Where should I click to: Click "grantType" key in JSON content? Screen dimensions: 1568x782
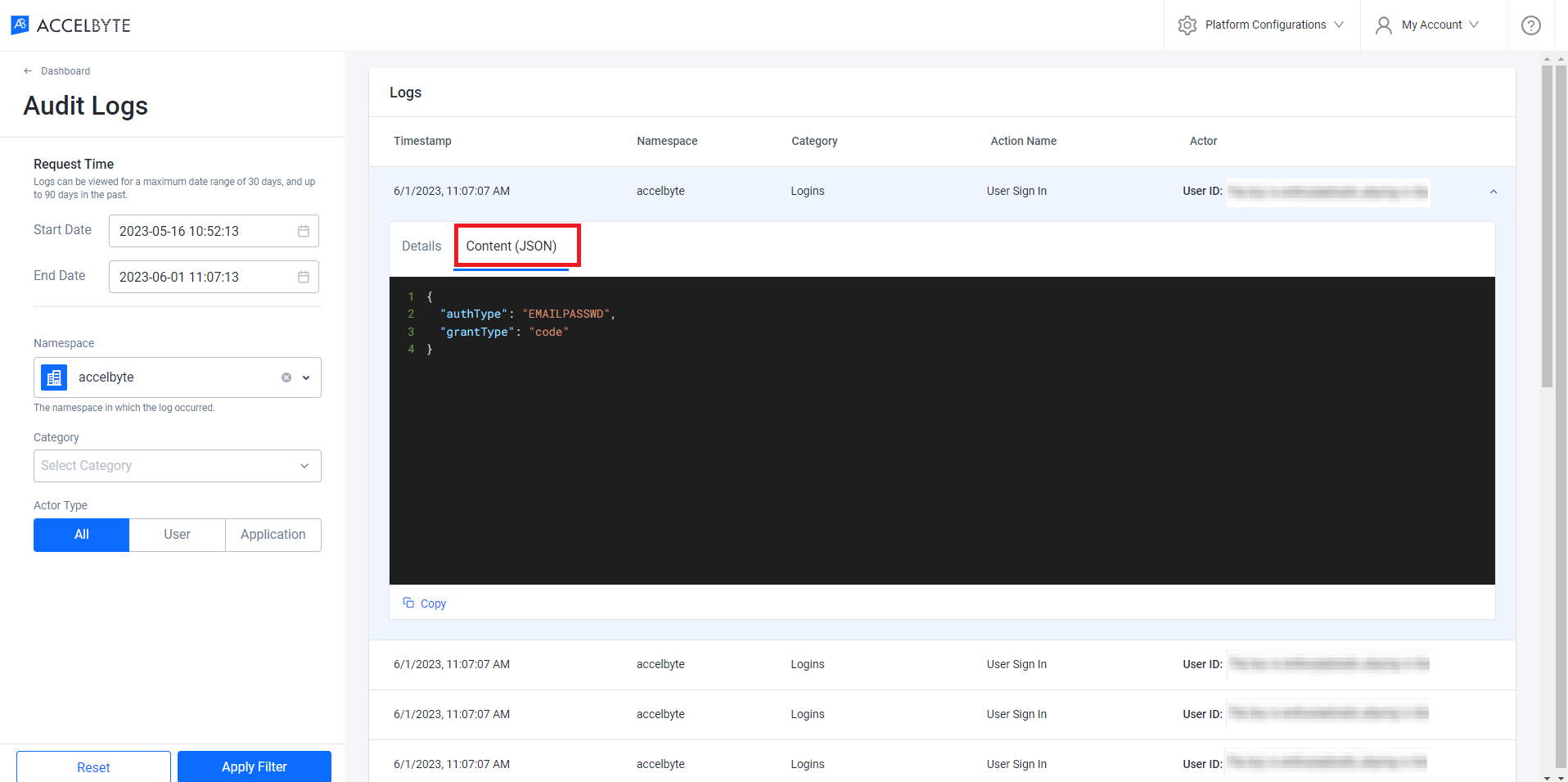click(477, 332)
